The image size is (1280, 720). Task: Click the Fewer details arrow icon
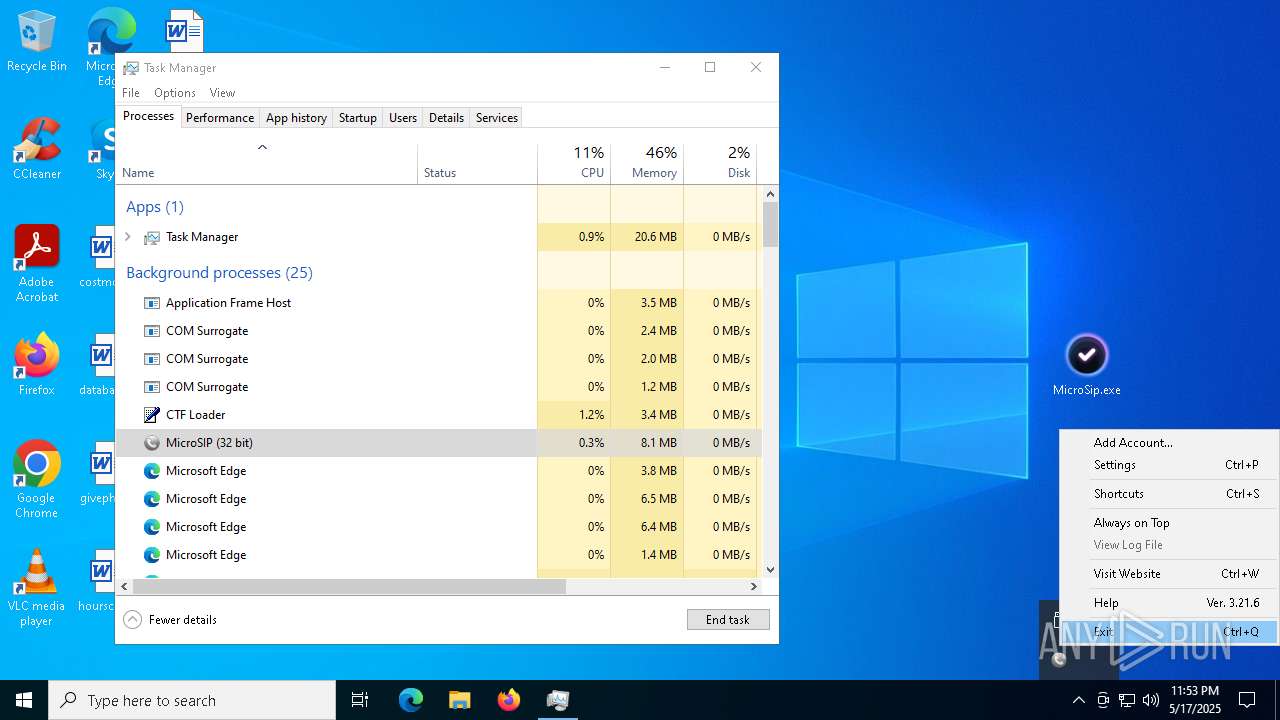pos(133,620)
